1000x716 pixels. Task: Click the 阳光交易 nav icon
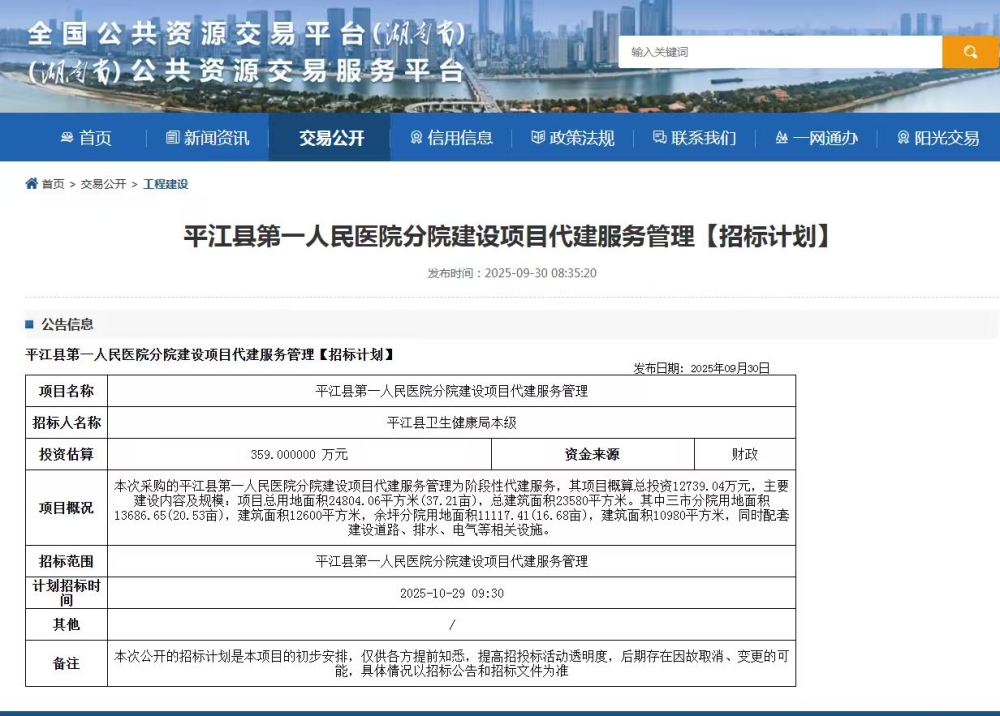point(903,138)
